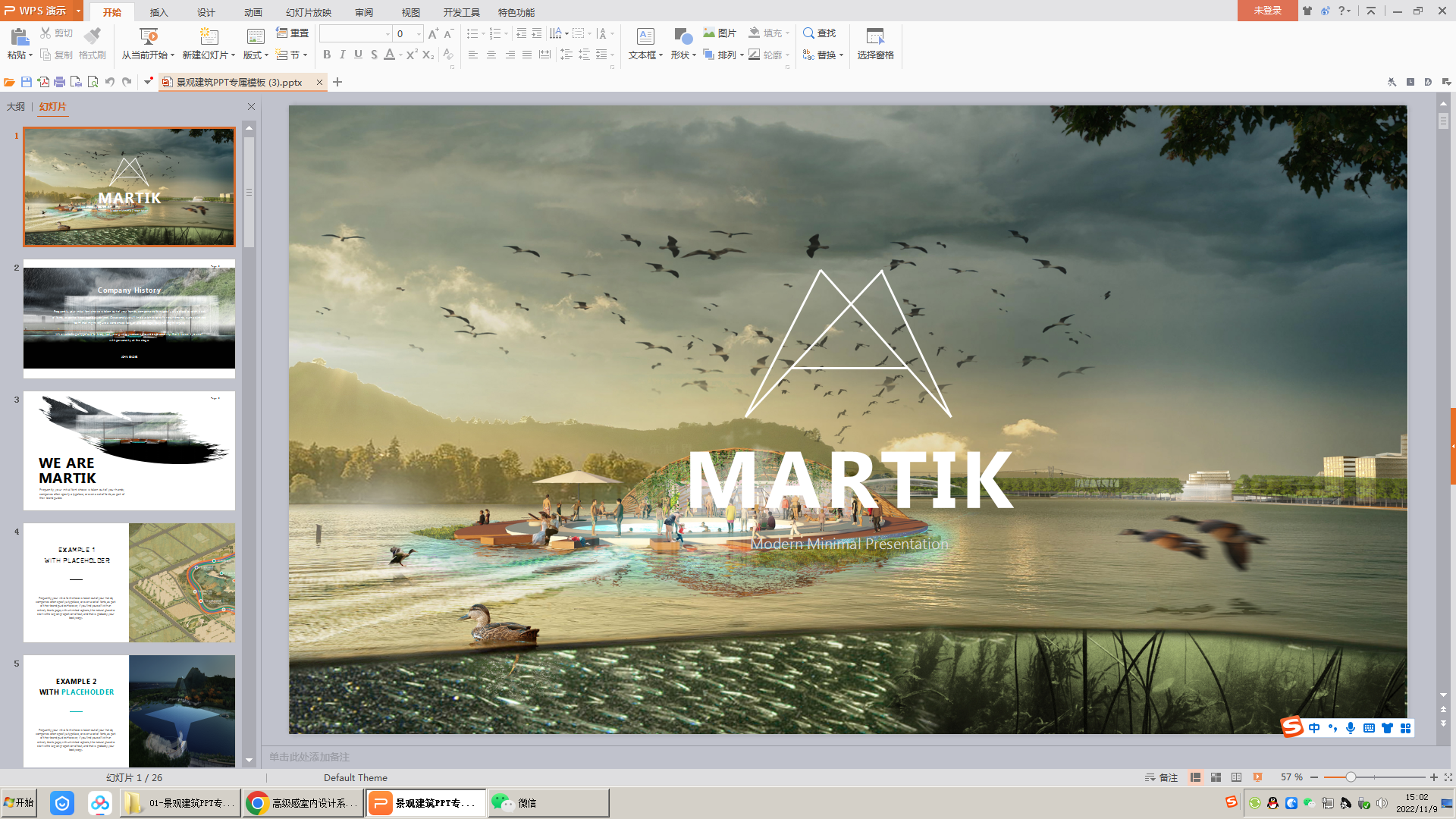Click Replace (替换) button

[x=823, y=55]
